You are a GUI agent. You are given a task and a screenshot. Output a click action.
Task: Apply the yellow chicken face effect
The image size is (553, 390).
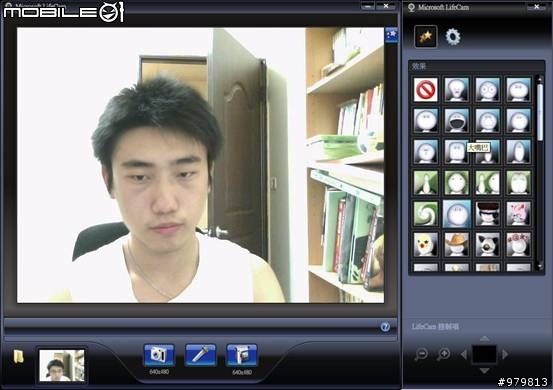[x=426, y=244]
